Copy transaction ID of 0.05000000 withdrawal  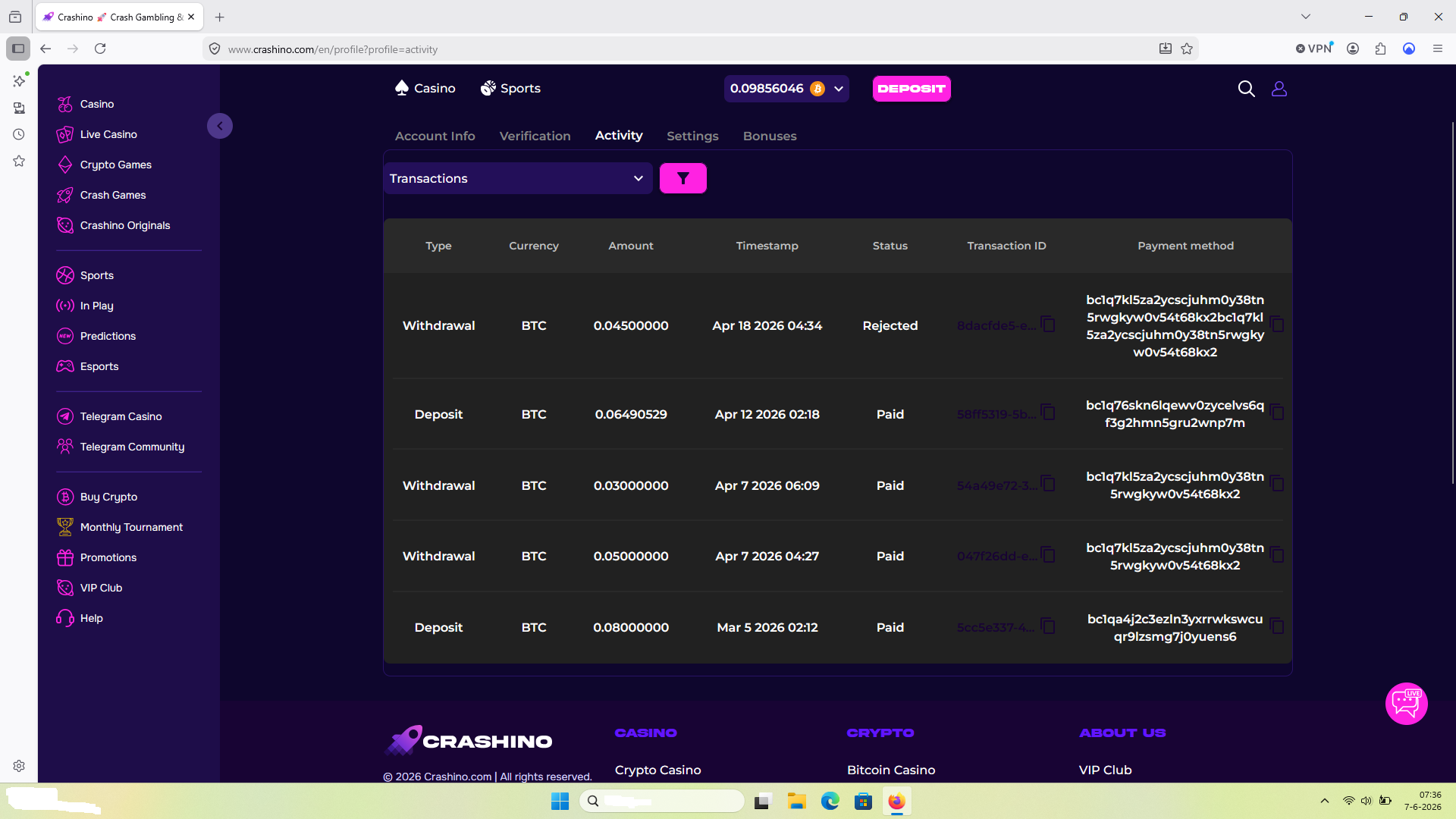1048,555
